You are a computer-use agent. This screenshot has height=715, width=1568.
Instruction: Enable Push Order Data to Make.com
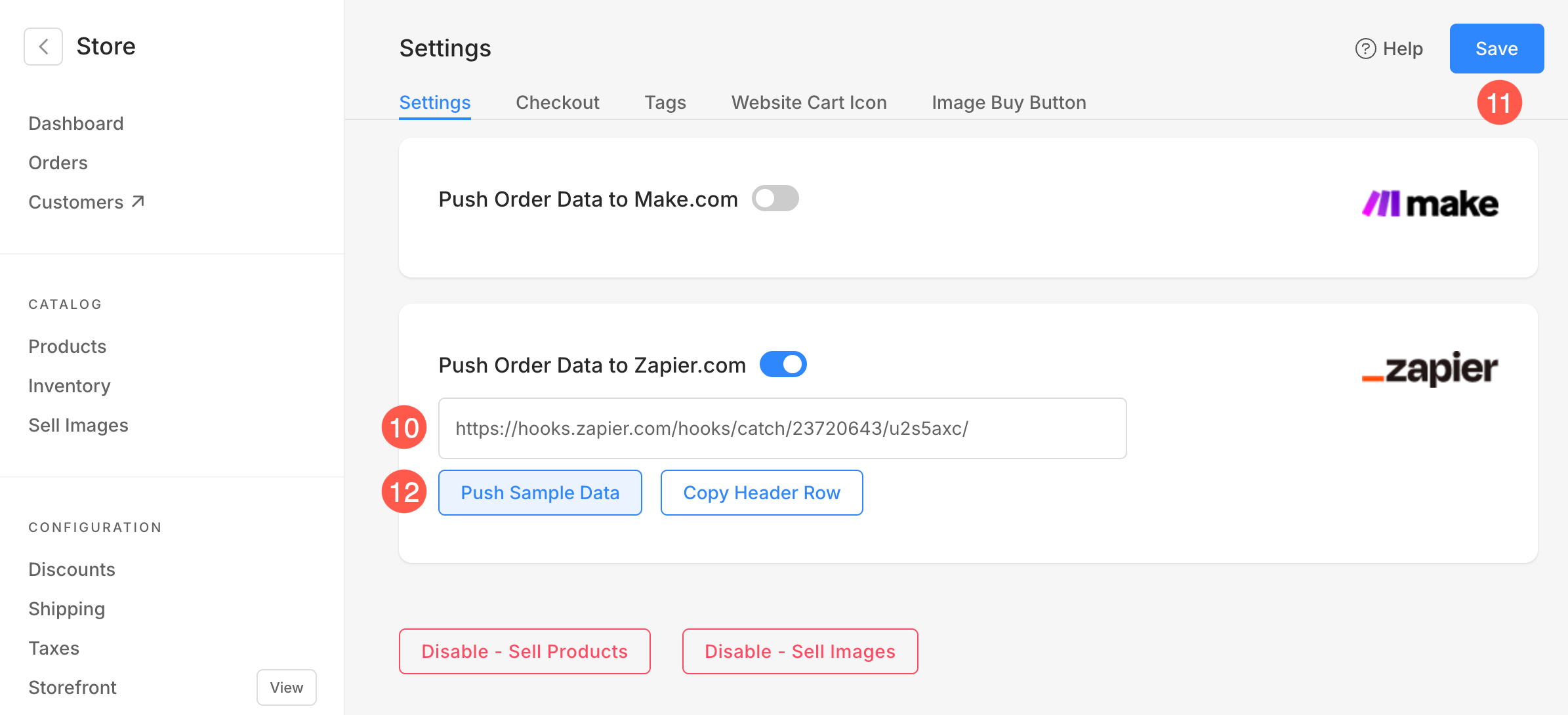click(x=775, y=198)
